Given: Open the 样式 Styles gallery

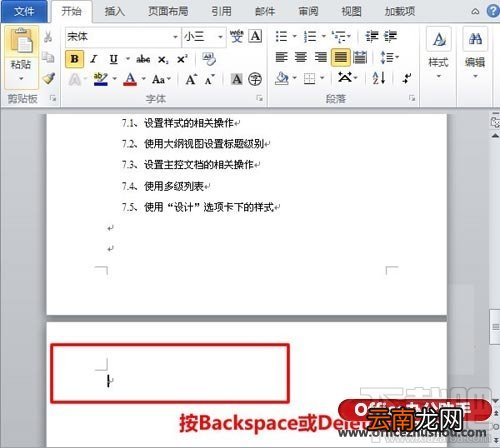Looking at the screenshot, I should [439, 53].
